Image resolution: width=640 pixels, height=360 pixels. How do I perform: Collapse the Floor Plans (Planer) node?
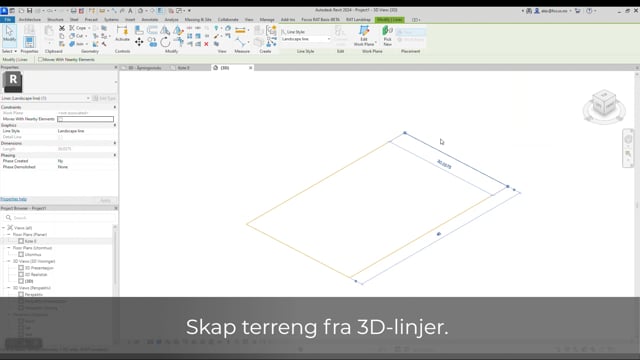click(x=9, y=235)
